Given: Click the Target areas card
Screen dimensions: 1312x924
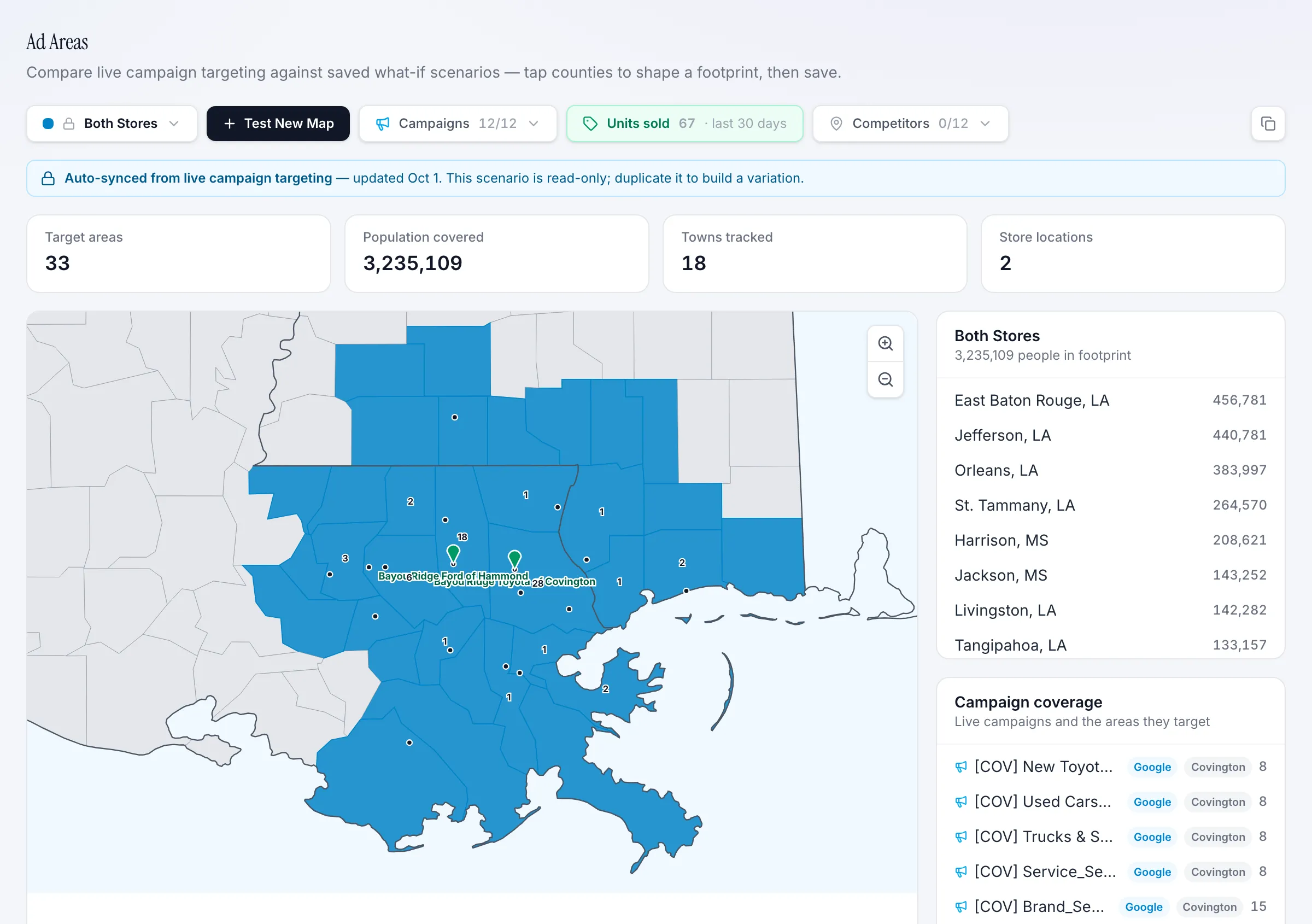Looking at the screenshot, I should click(x=178, y=254).
